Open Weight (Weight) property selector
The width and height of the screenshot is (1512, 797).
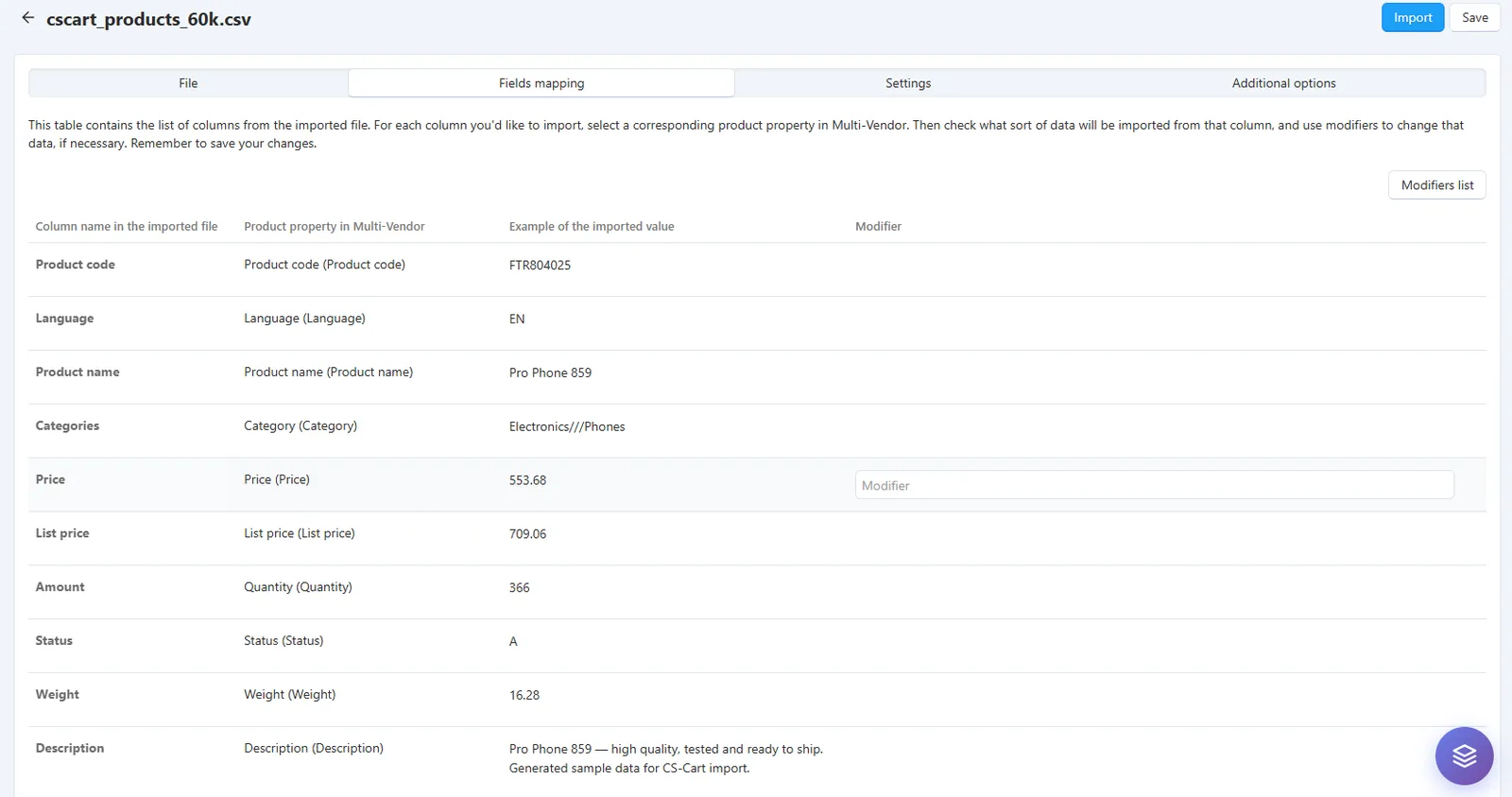coord(289,695)
